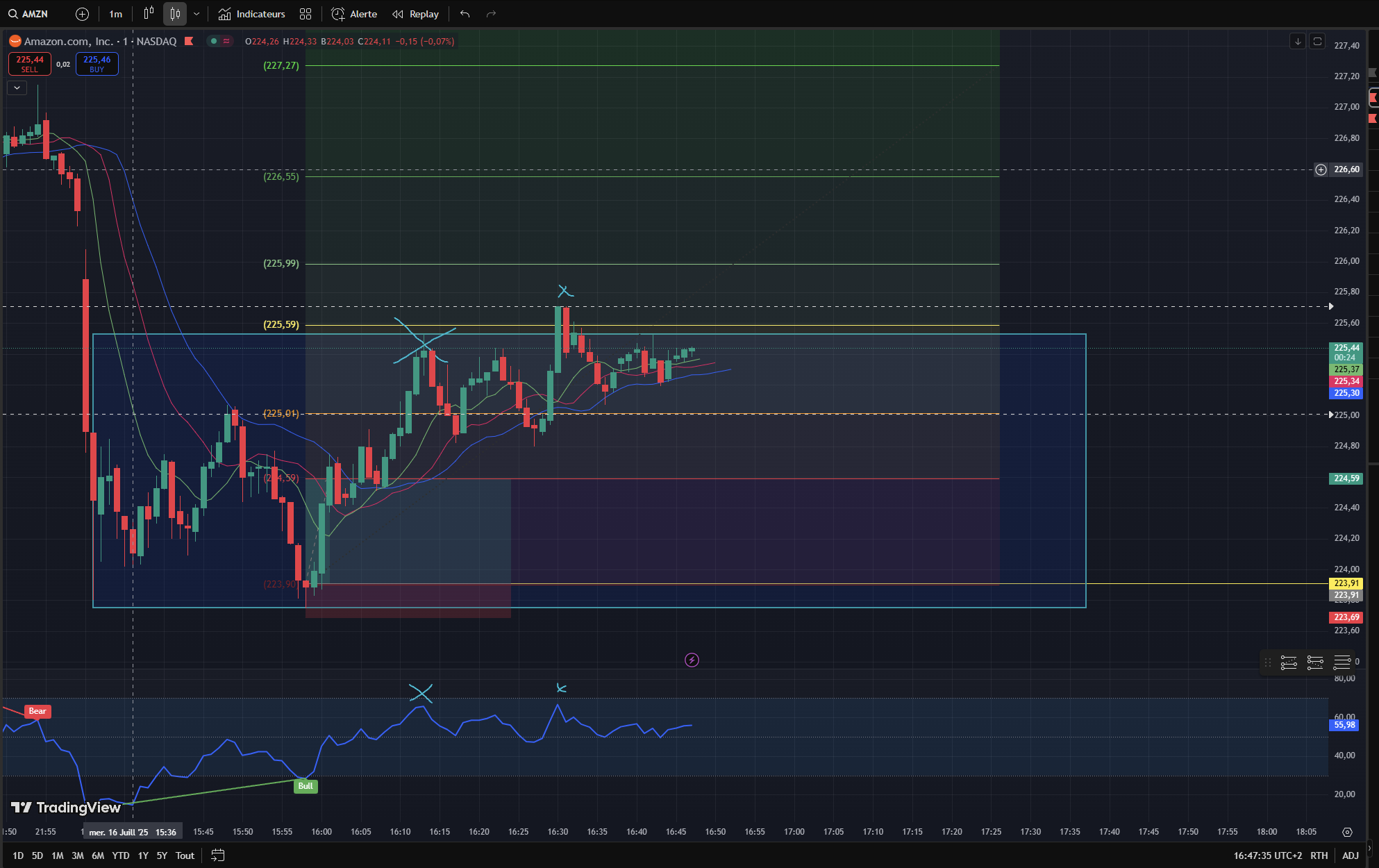Click the 226,60 crosshair price label
This screenshot has height=868, width=1379.
[1346, 169]
